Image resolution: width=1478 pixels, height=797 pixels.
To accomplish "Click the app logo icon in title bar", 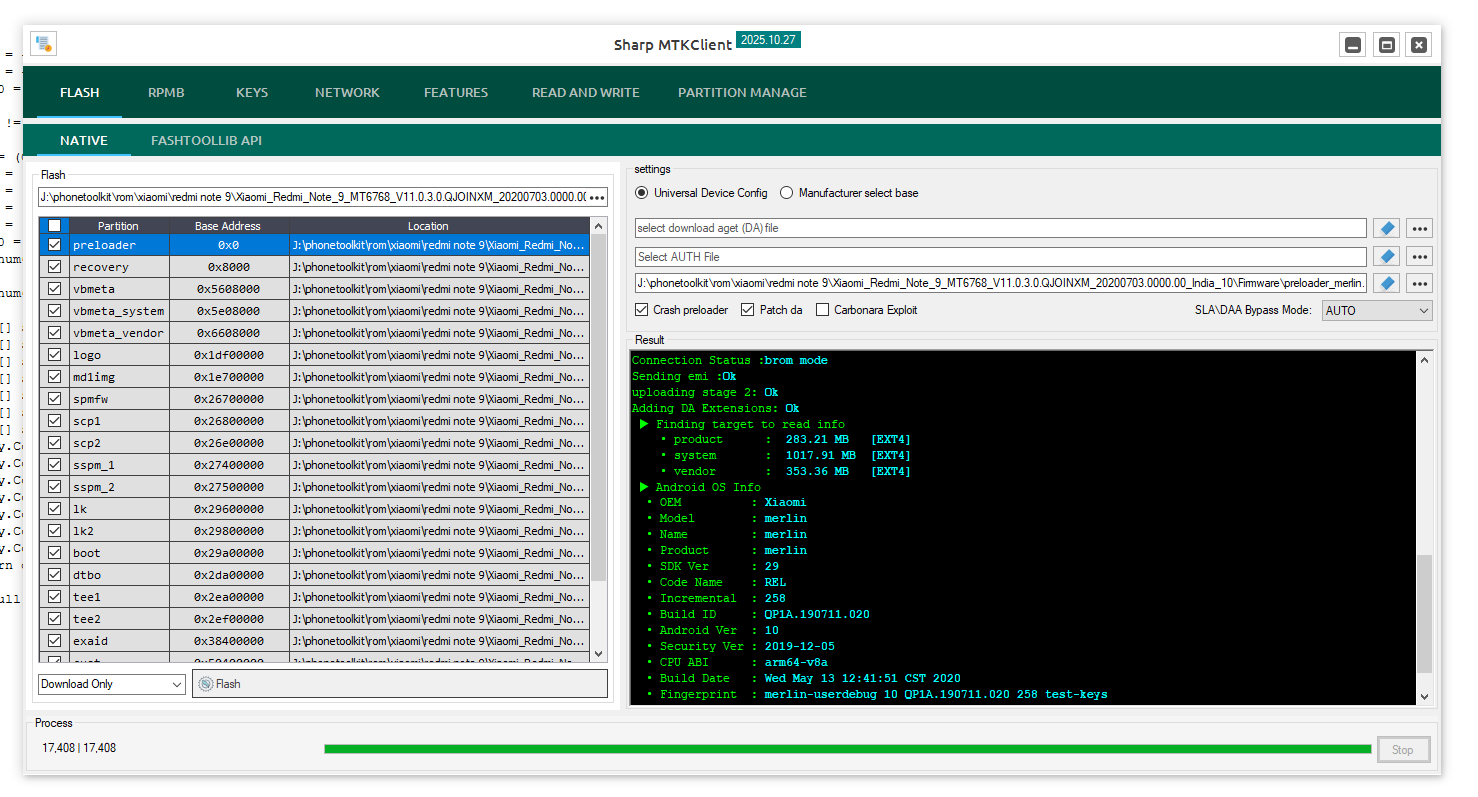I will click(x=43, y=44).
